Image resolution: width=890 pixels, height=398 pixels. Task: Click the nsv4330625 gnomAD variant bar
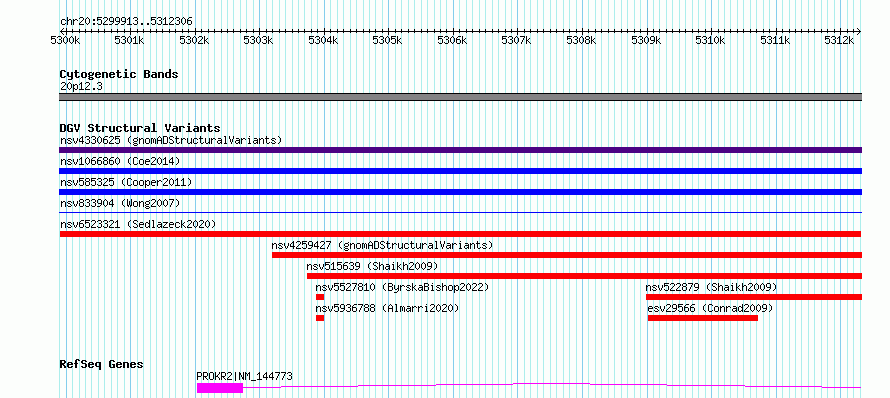pyautogui.click(x=460, y=150)
